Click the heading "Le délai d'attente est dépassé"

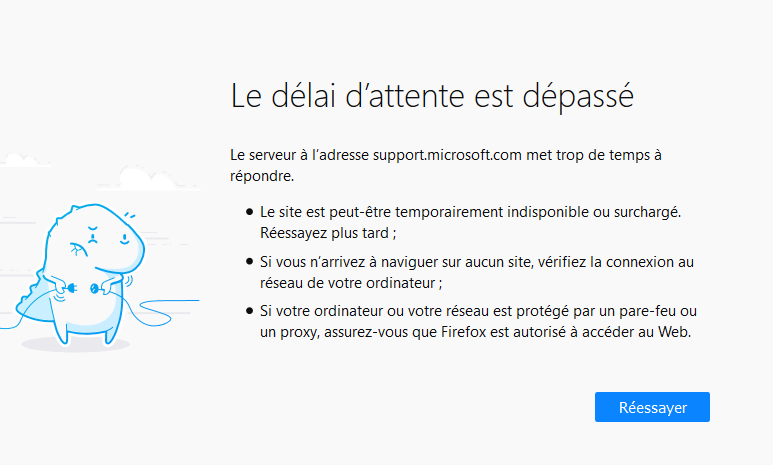432,96
